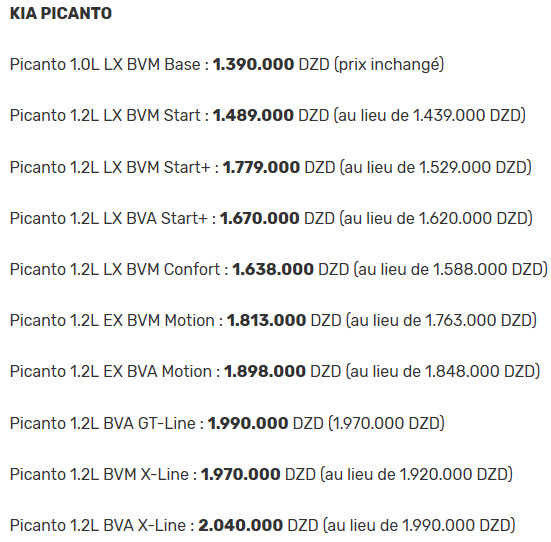Click the 1.990.000 bold GT-Line price
The width and height of the screenshot is (551, 542).
[248, 423]
